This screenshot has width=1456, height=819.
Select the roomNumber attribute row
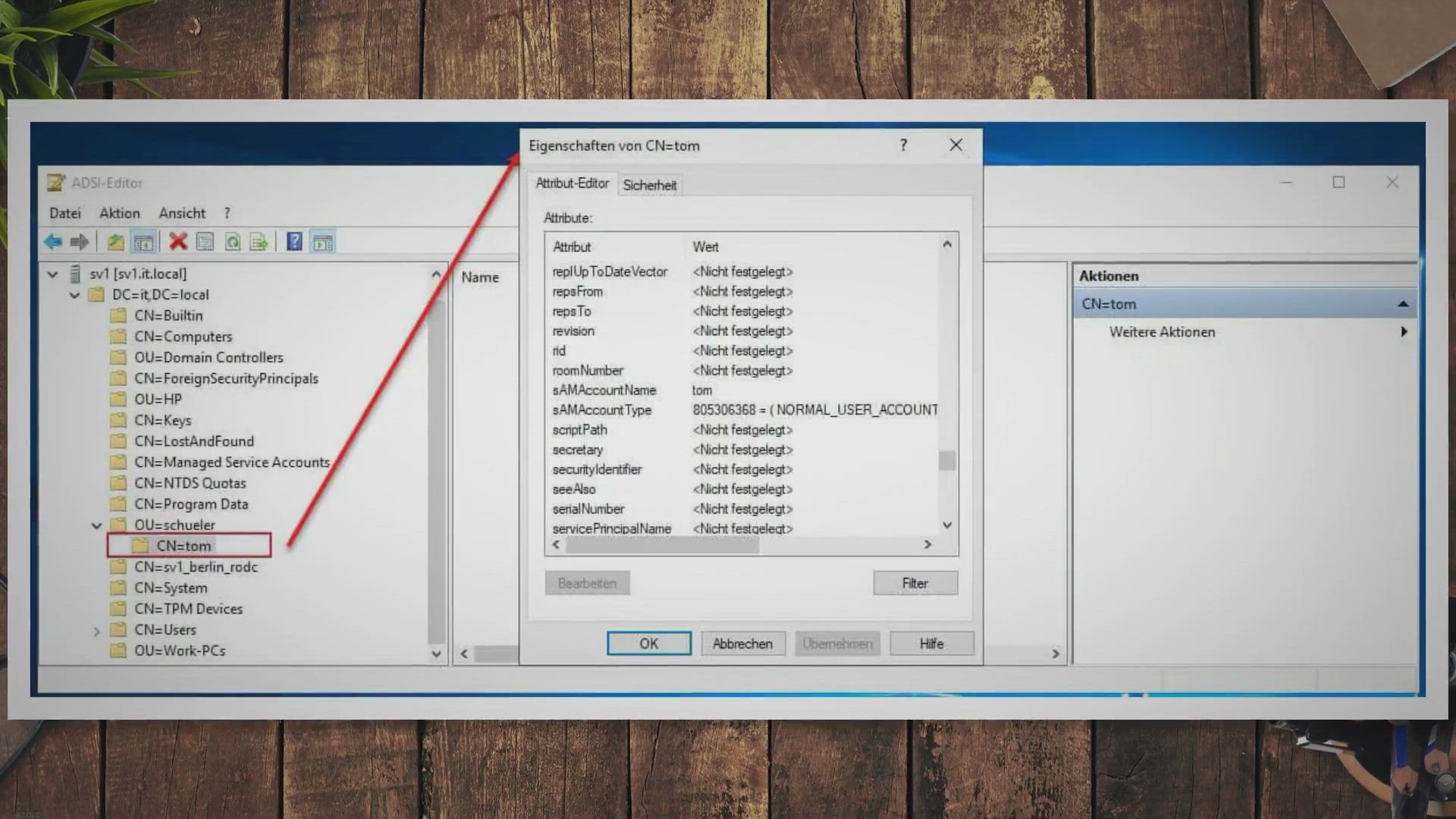(743, 371)
